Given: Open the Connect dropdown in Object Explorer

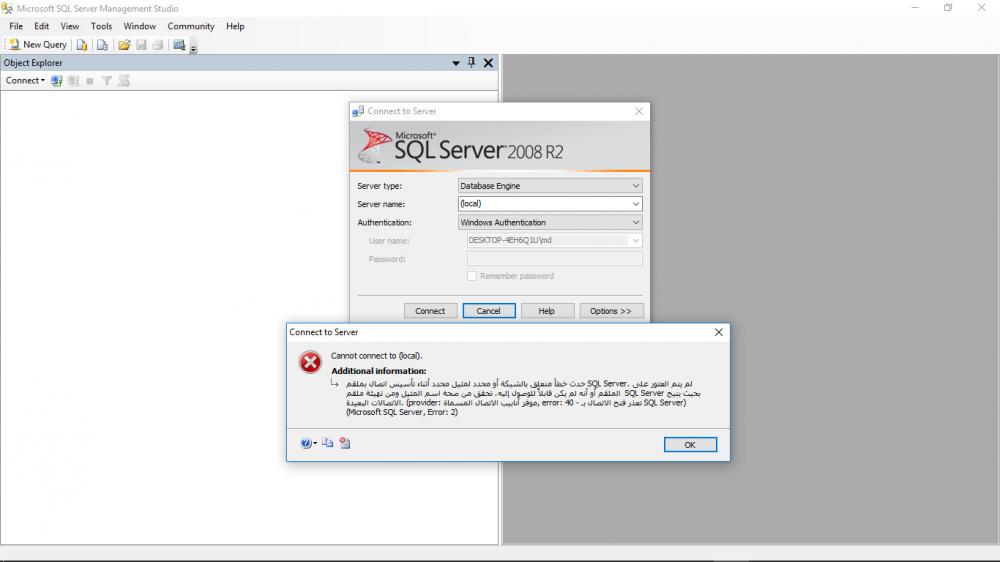Looking at the screenshot, I should (x=25, y=80).
